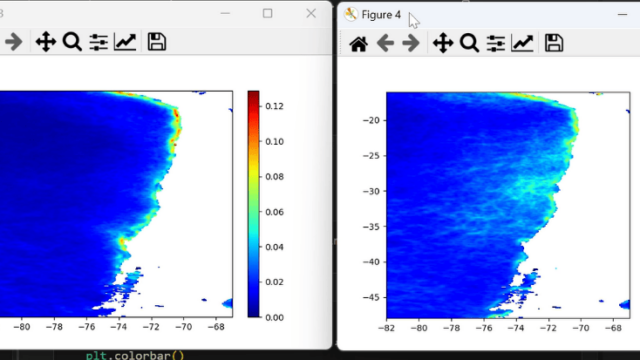Open Edit axis curve parameters in Figure 4

point(522,43)
